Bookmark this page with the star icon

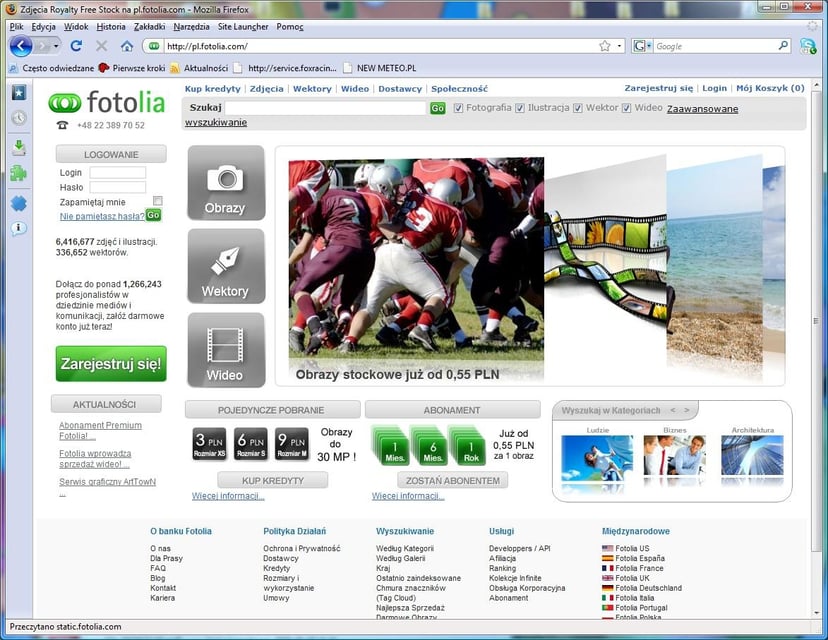(x=605, y=46)
